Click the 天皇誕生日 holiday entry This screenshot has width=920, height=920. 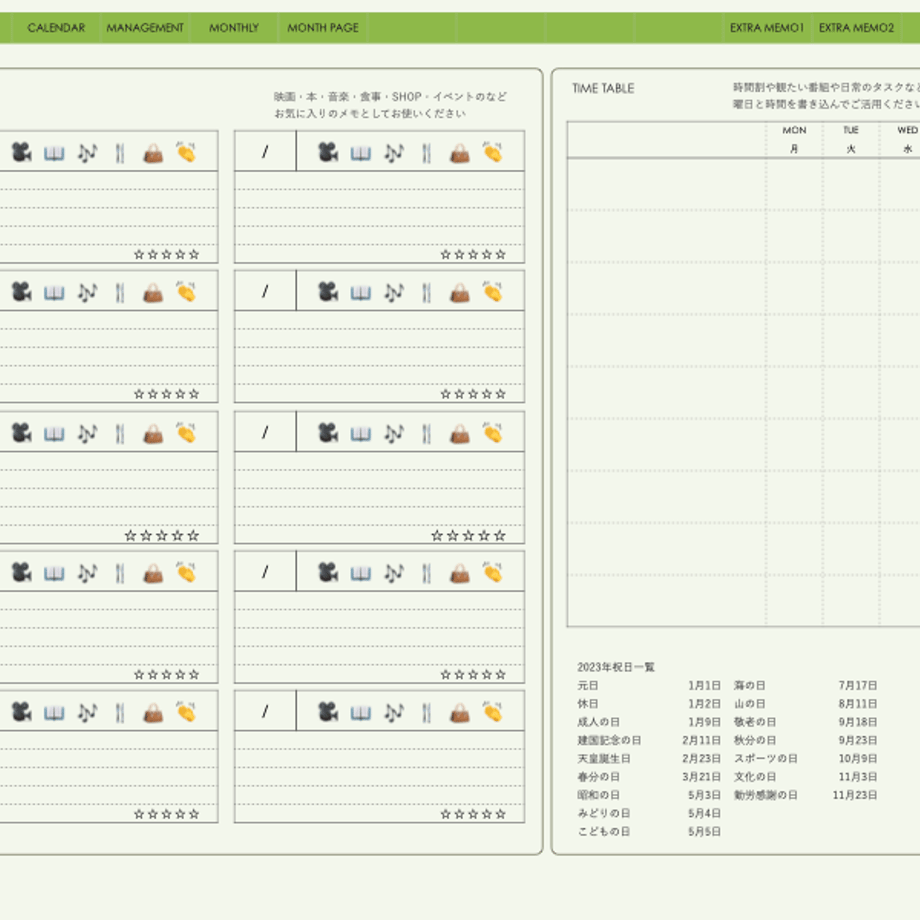coord(604,759)
